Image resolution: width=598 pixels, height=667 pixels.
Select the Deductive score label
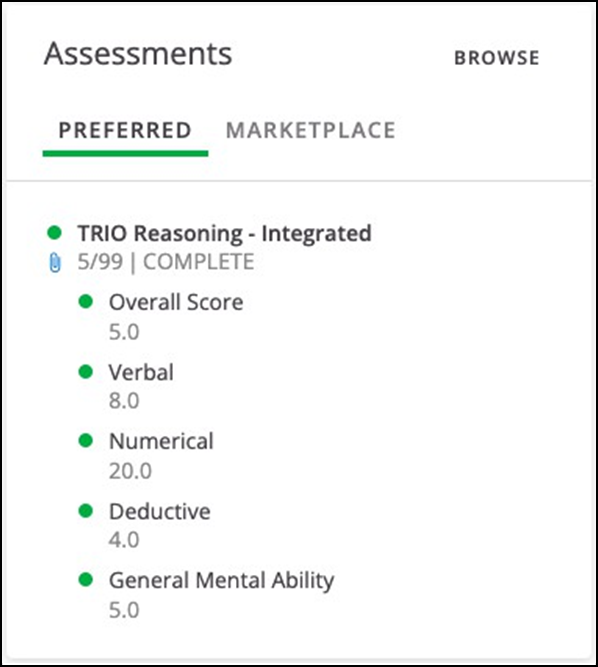159,511
